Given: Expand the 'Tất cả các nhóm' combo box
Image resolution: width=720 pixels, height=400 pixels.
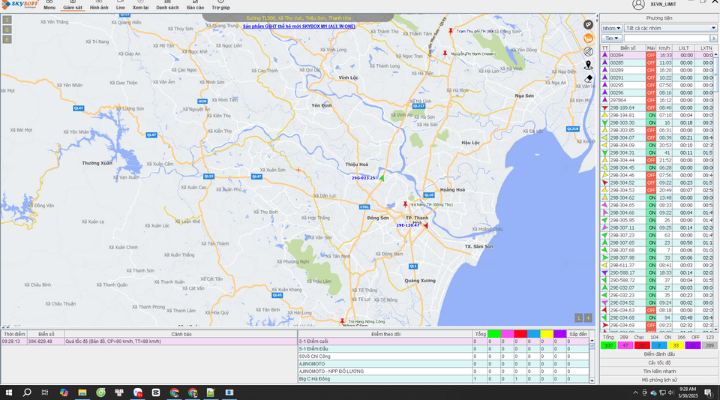Looking at the screenshot, I should (x=670, y=28).
